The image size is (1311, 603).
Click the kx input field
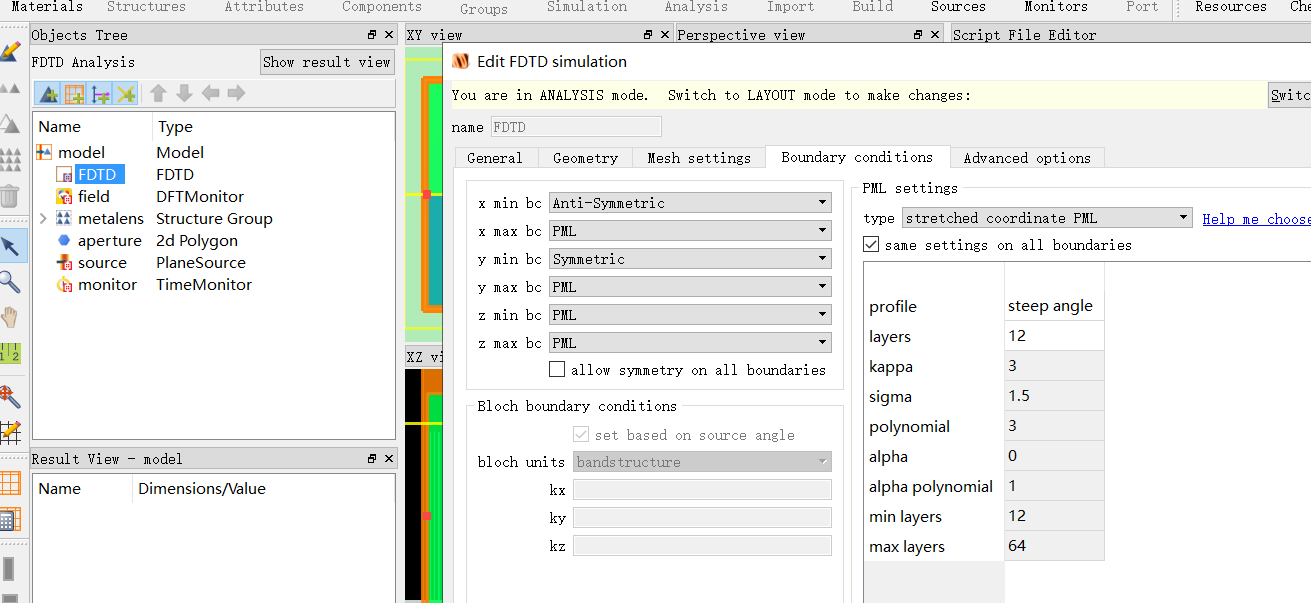[x=702, y=490]
